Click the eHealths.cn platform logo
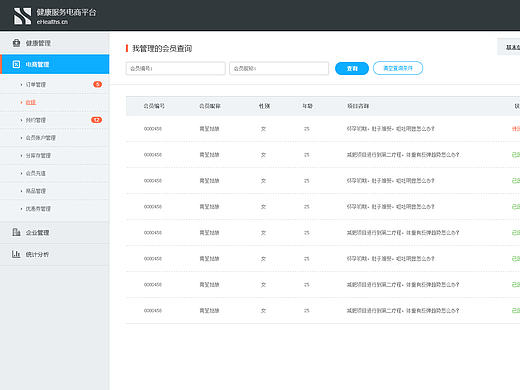 click(x=22, y=16)
